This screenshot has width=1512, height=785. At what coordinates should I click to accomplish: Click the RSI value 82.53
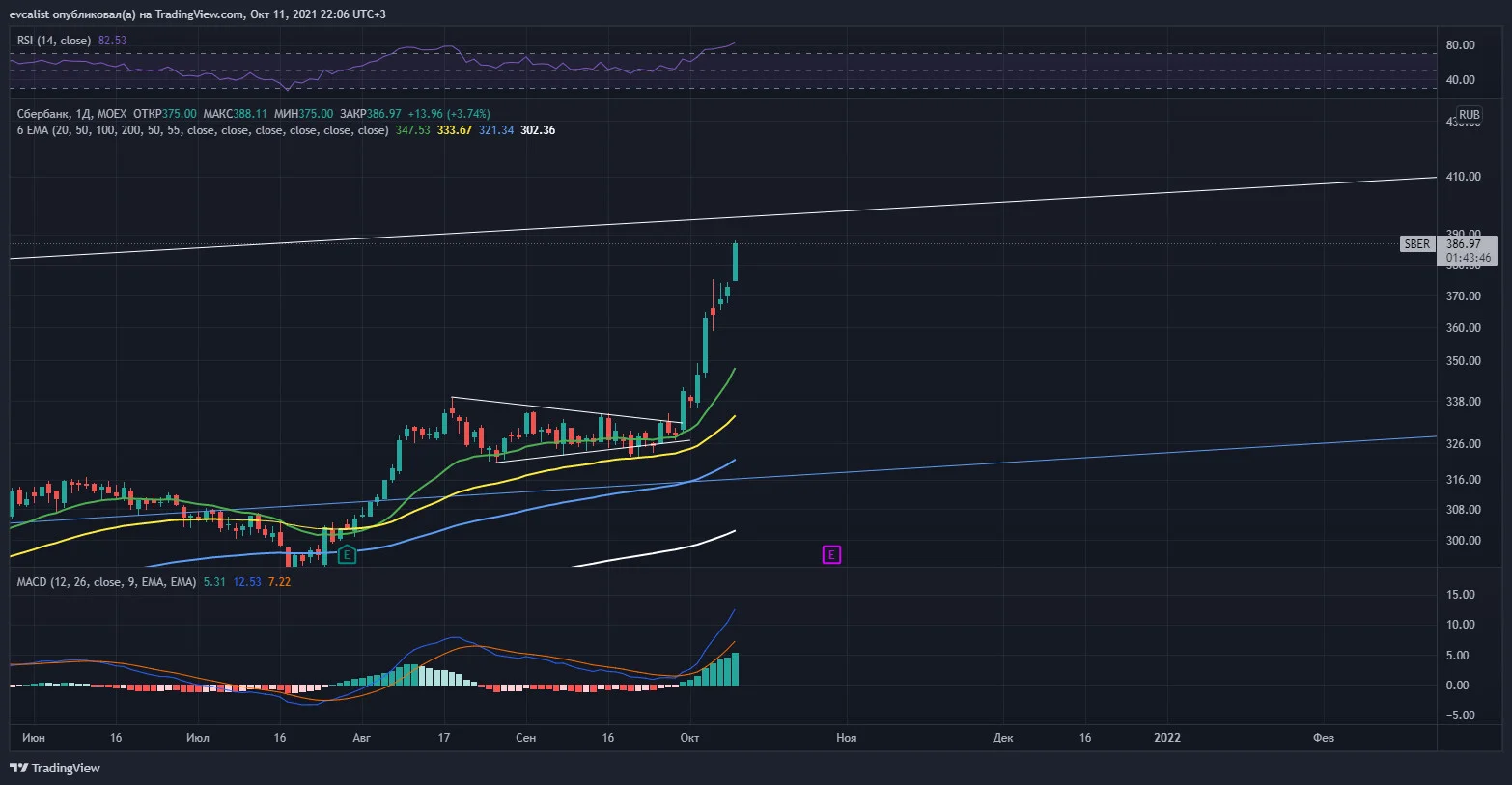[112, 41]
